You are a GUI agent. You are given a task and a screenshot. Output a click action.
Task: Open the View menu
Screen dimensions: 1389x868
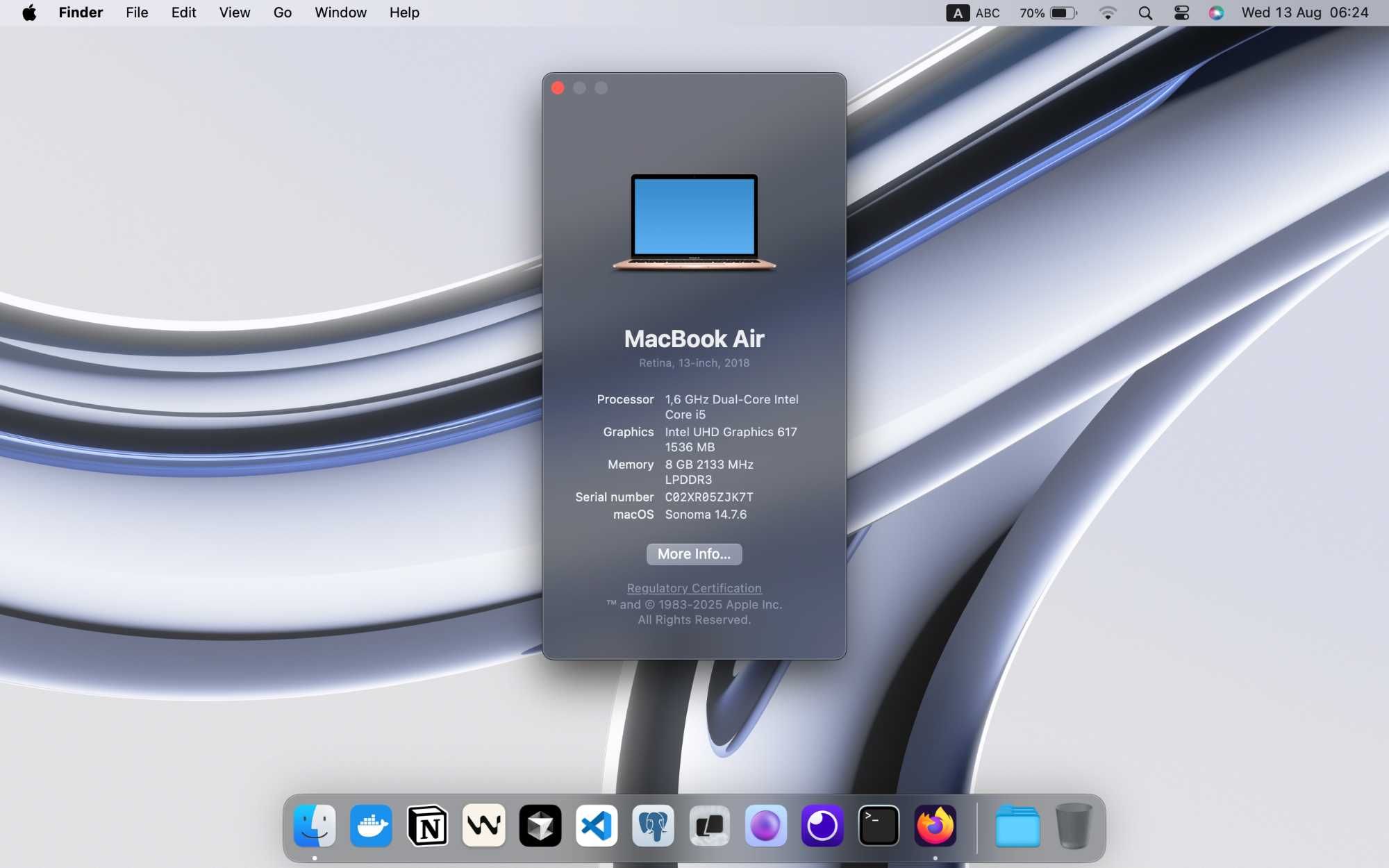click(x=235, y=12)
